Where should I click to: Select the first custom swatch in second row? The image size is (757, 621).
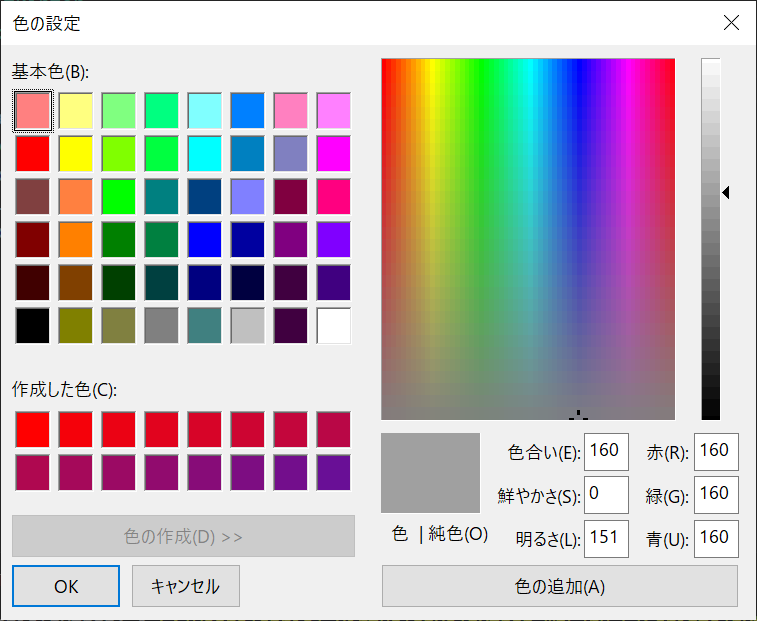[x=32, y=472]
